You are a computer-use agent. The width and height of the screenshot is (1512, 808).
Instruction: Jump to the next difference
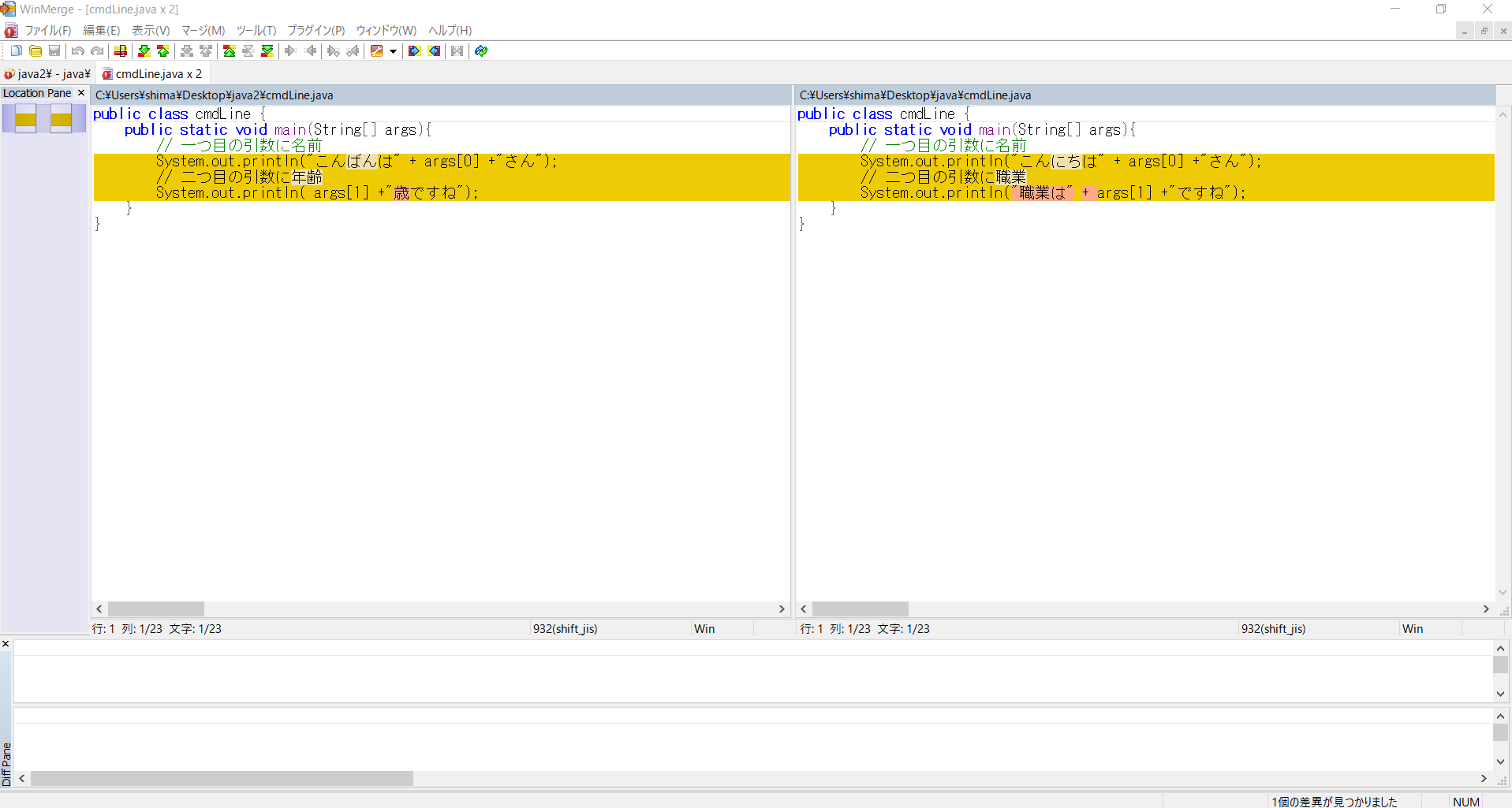coord(144,51)
